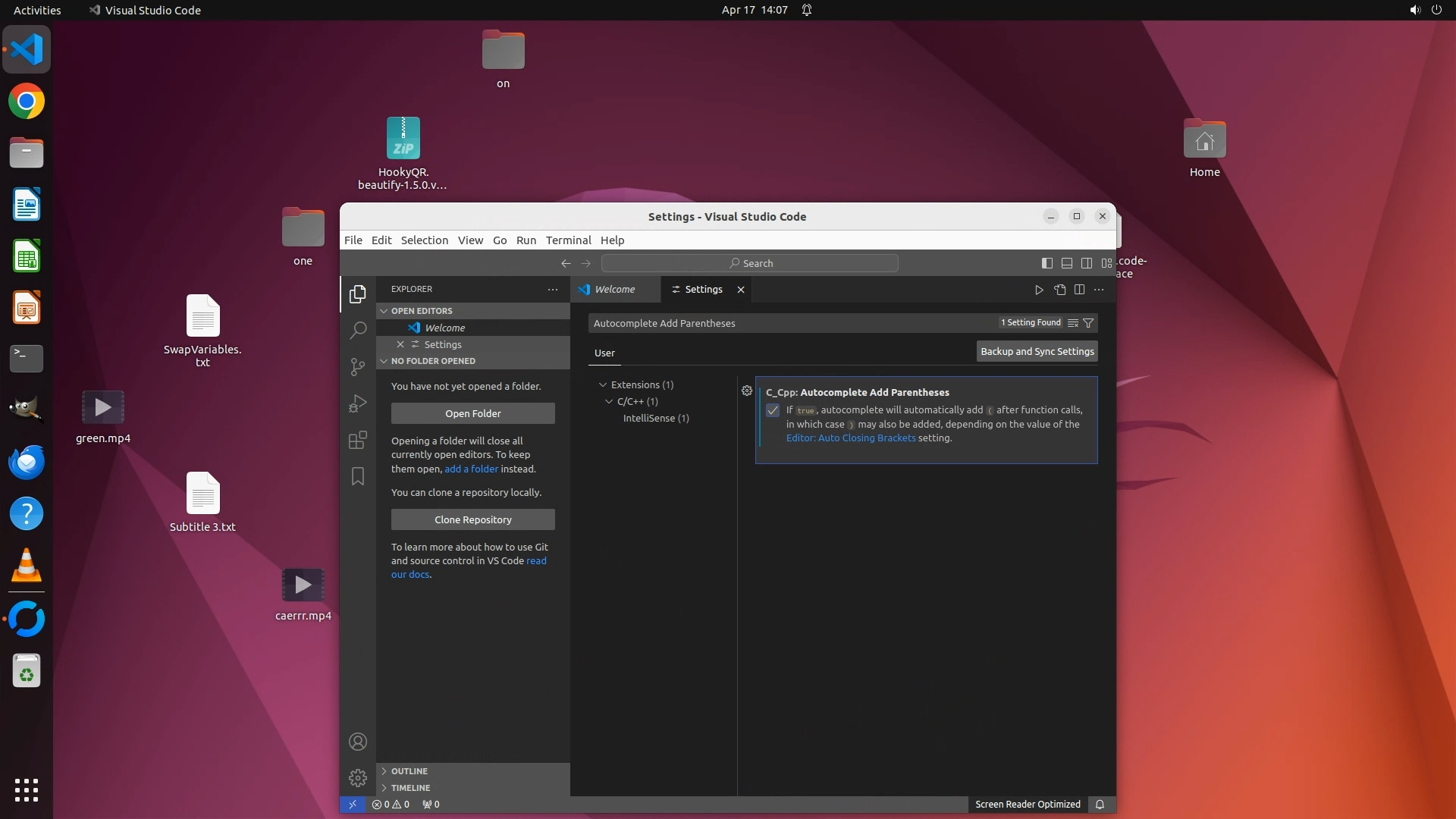1456x819 pixels.
Task: Uncheck Autocomplete Add Parentheses checkbox
Action: 773,410
